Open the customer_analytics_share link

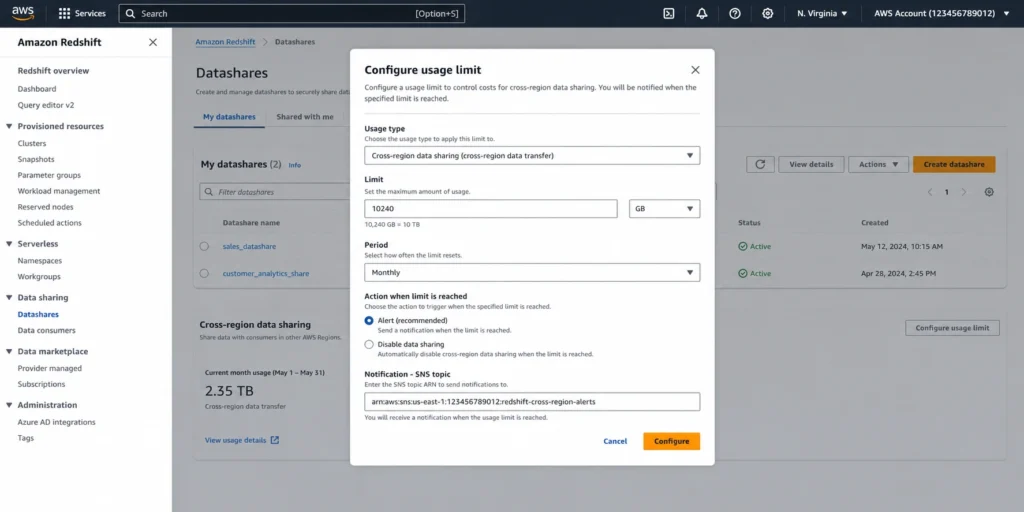point(266,274)
